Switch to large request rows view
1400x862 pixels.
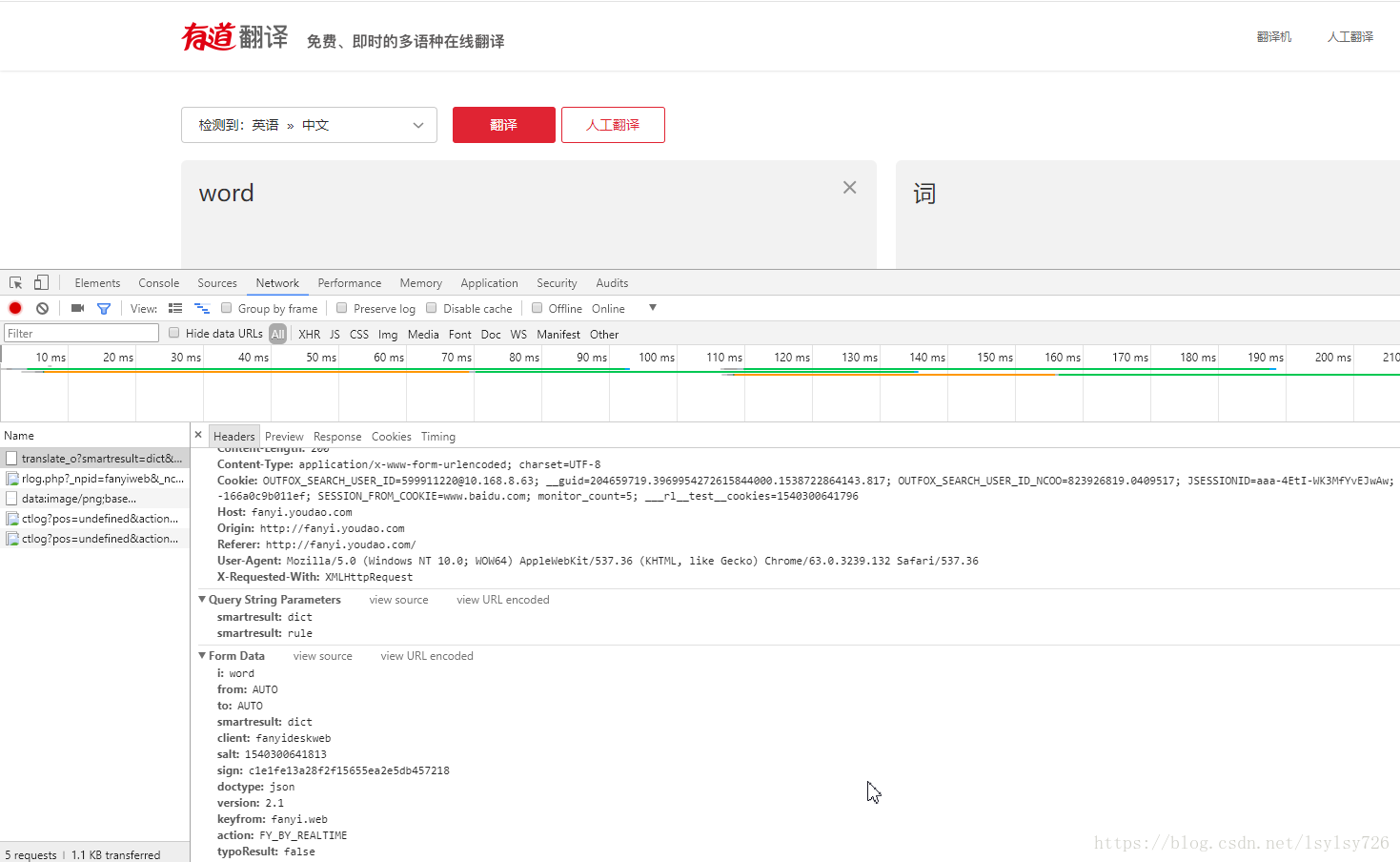(x=175, y=308)
